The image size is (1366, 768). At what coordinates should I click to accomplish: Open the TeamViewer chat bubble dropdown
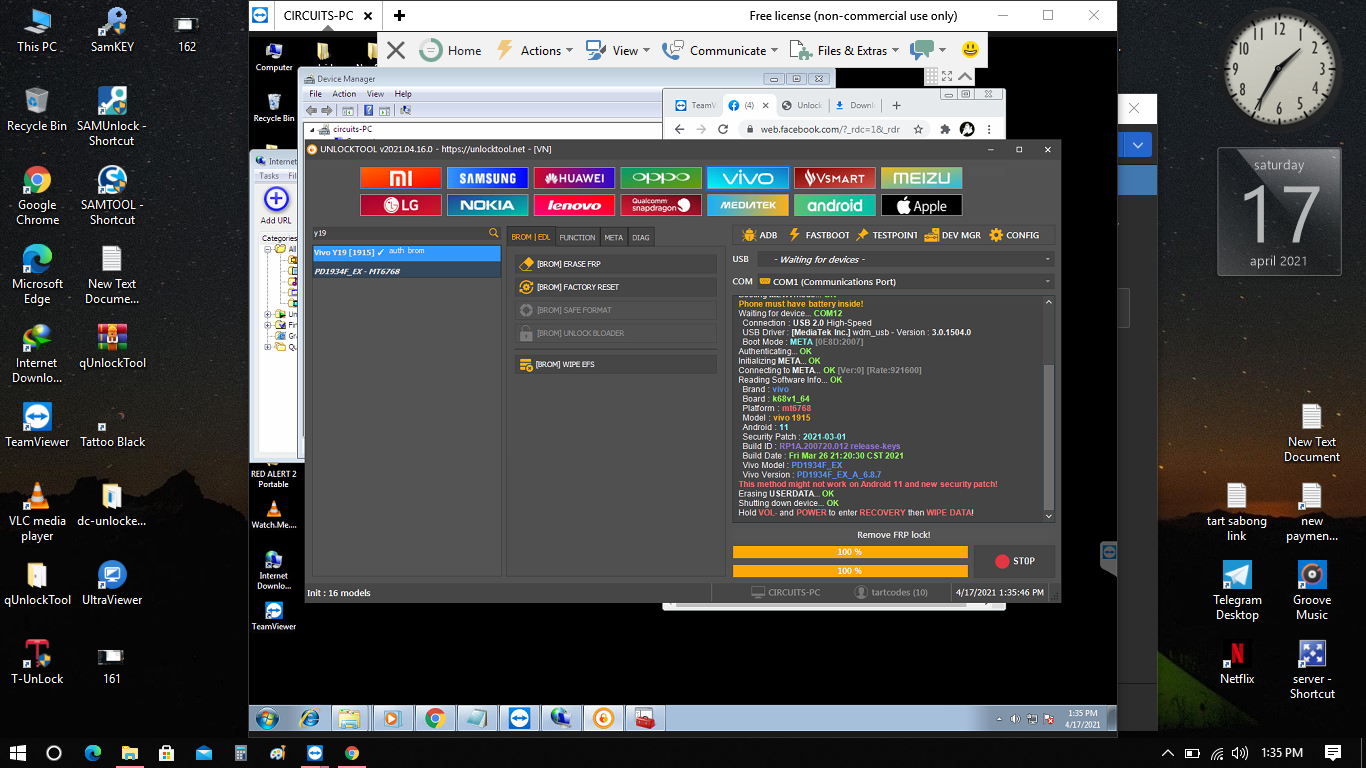pos(929,50)
